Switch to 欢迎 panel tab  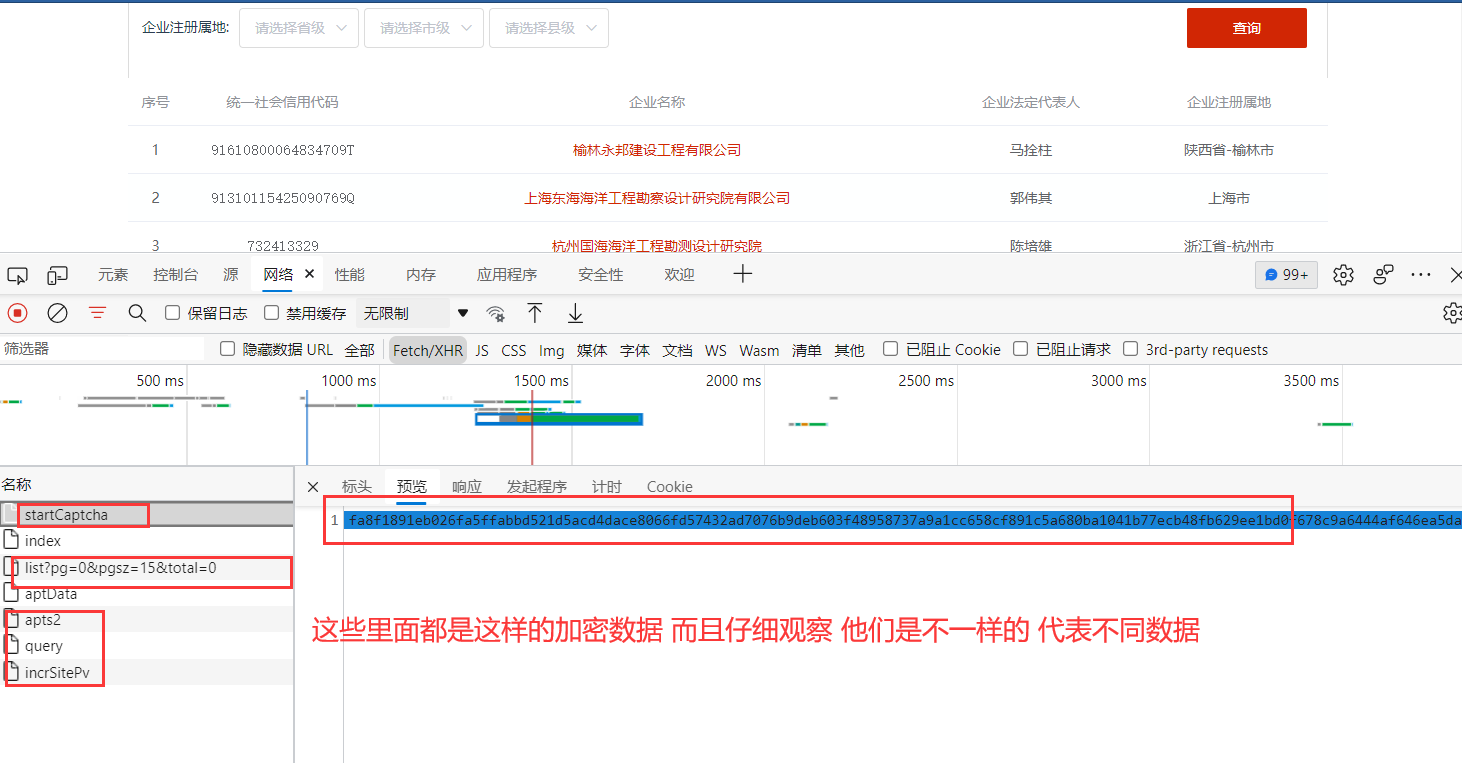679,275
